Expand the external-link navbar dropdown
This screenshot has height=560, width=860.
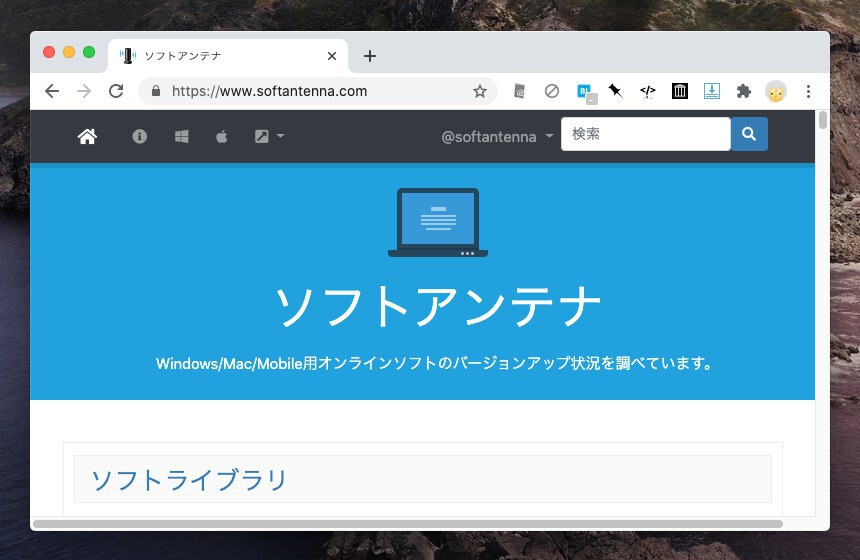click(269, 137)
